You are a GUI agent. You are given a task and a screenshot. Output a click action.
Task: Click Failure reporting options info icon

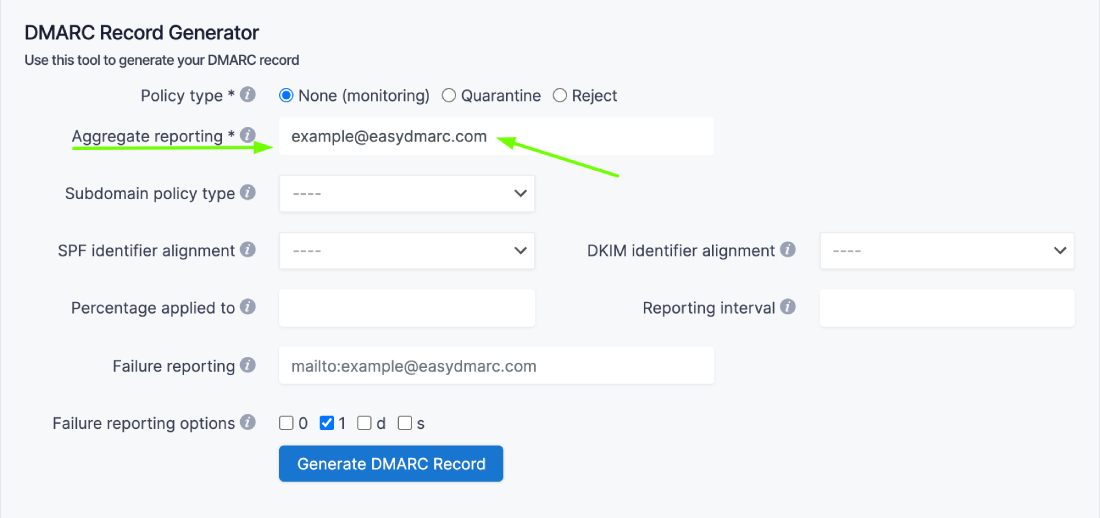tap(248, 423)
